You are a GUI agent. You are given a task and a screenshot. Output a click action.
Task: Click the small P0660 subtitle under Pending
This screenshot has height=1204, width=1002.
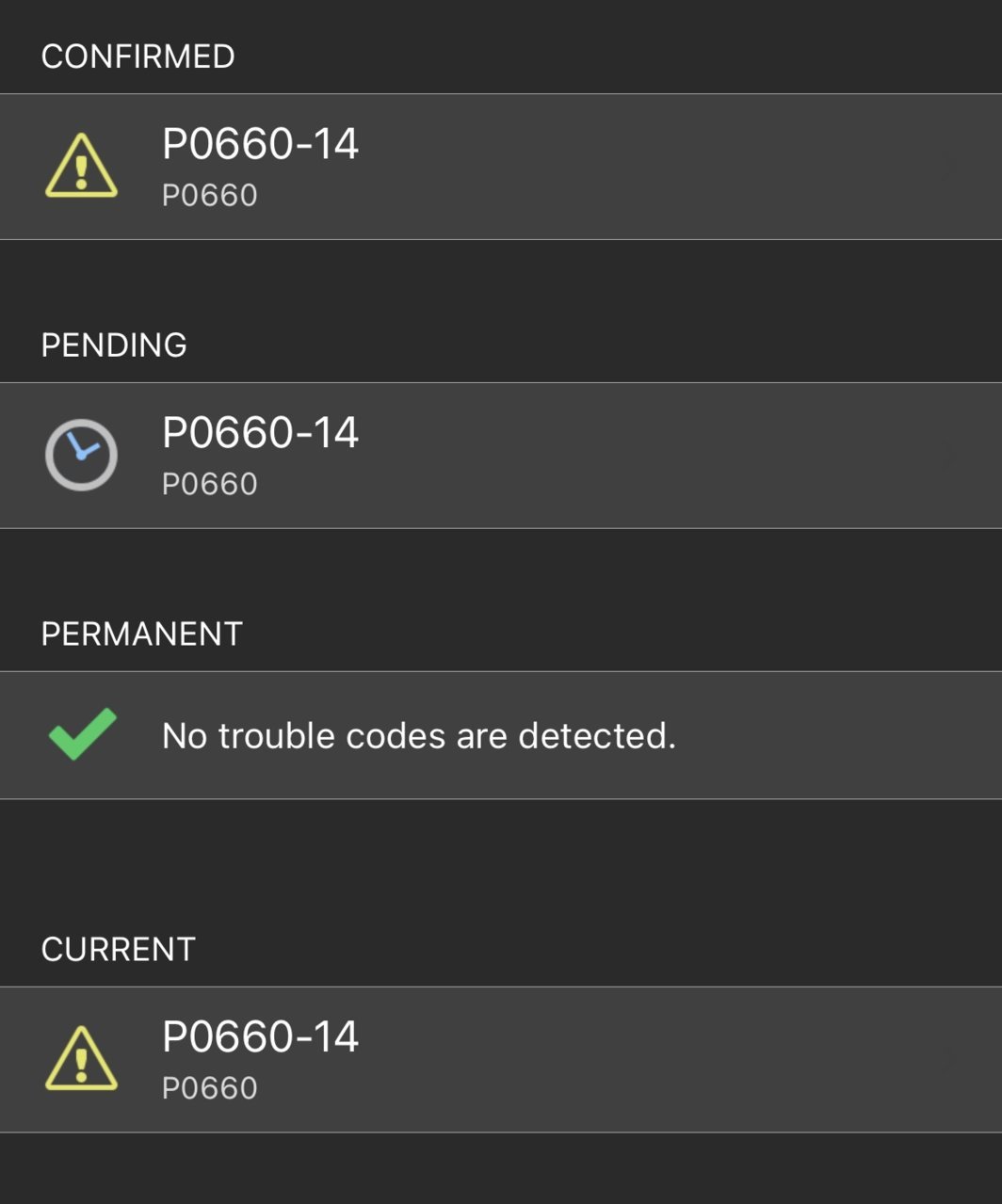(209, 484)
